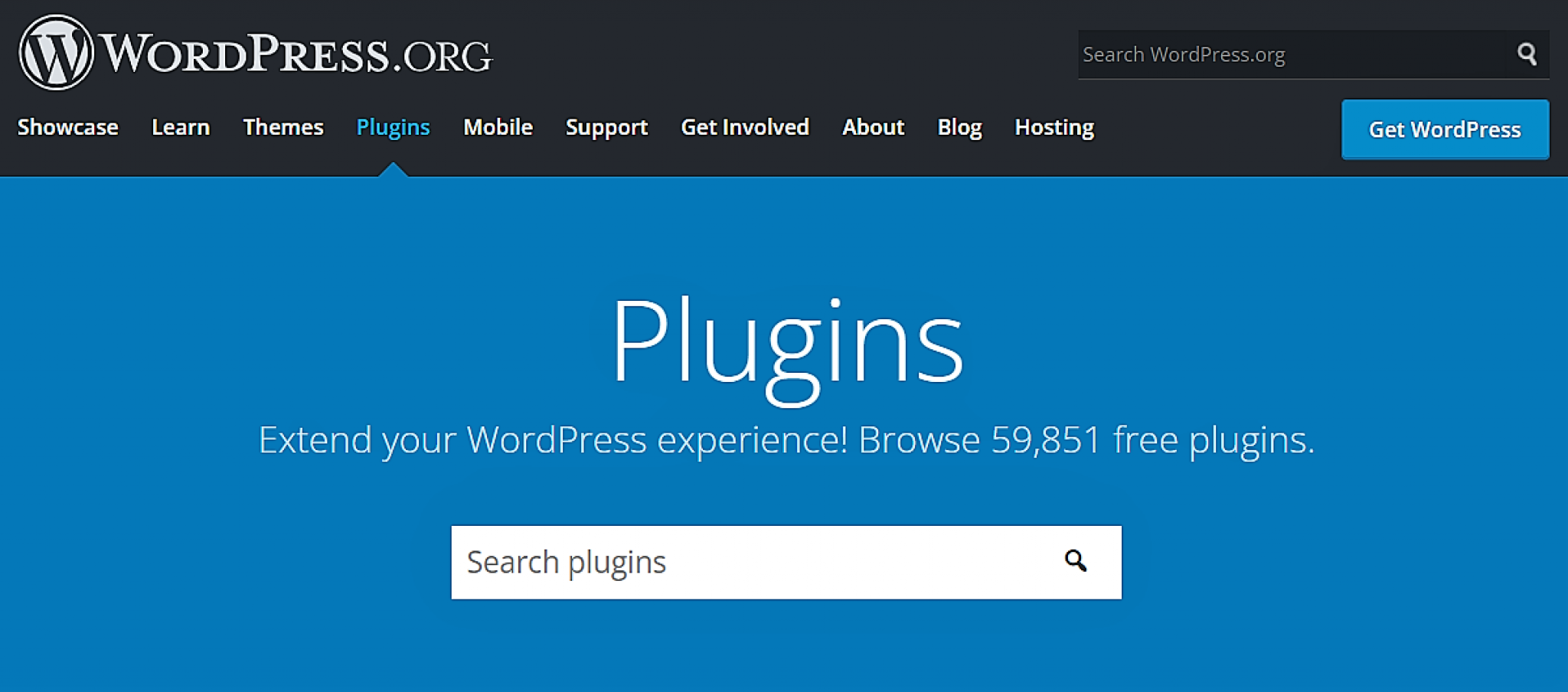
Task: Select the Plugins nav item
Action: tap(394, 127)
